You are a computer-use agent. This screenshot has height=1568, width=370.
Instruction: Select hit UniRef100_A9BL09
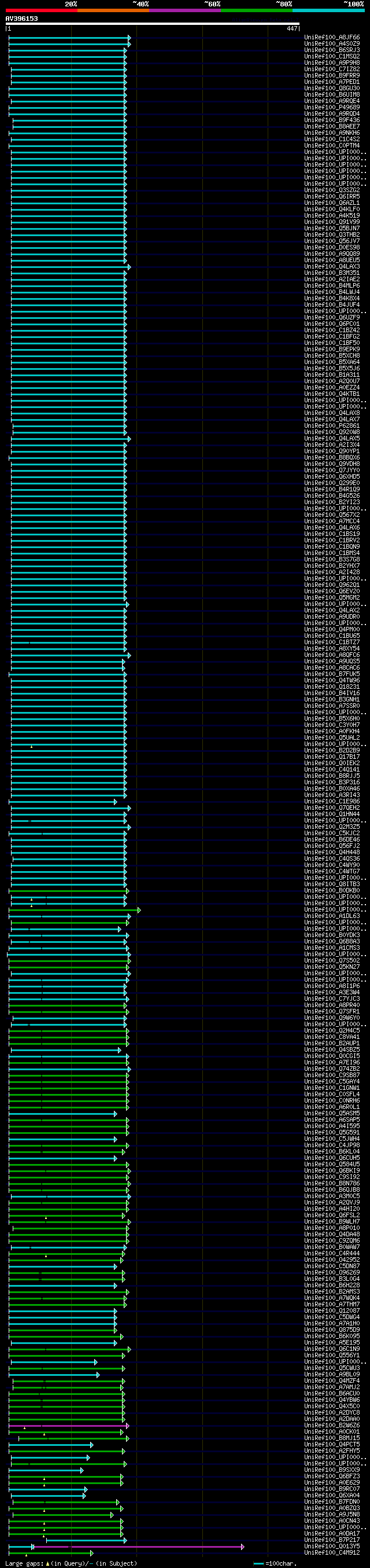[x=332, y=1375]
